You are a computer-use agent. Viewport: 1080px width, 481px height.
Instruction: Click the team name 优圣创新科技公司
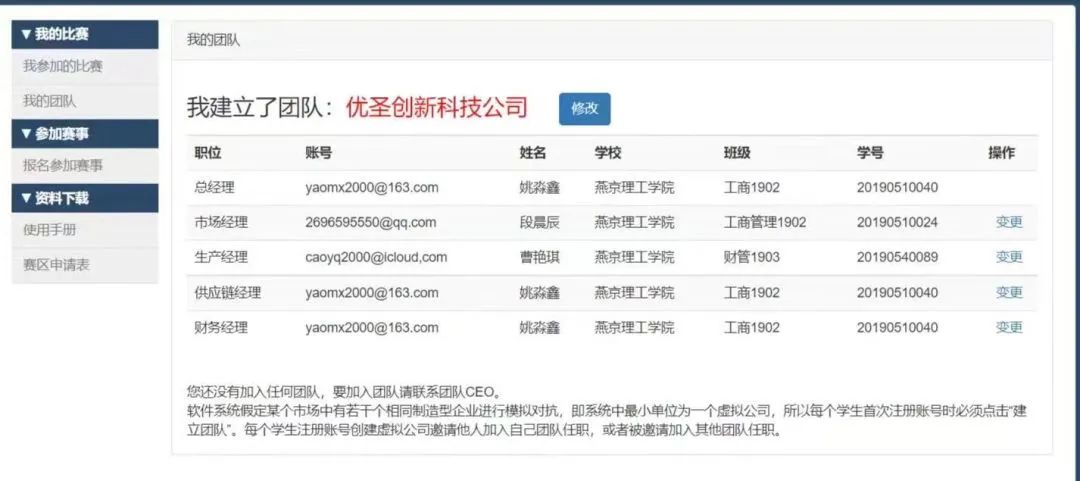coord(436,108)
